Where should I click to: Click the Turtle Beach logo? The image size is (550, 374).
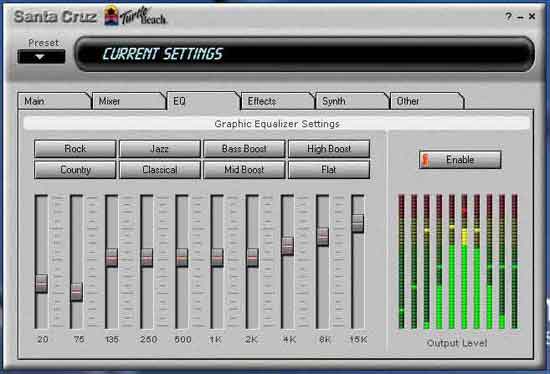135,16
